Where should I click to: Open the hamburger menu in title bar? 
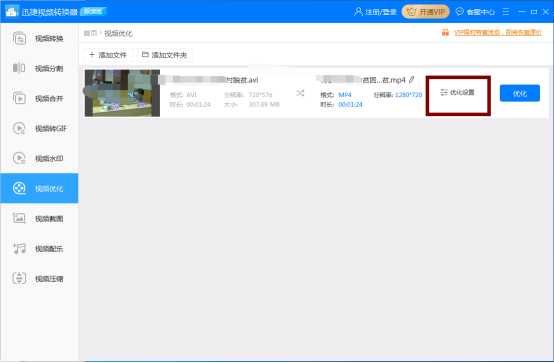pos(506,12)
